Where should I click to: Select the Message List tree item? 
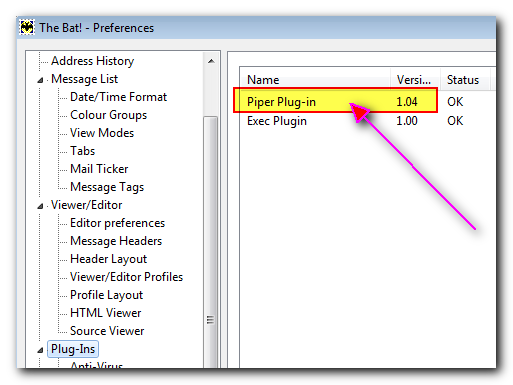coord(84,79)
